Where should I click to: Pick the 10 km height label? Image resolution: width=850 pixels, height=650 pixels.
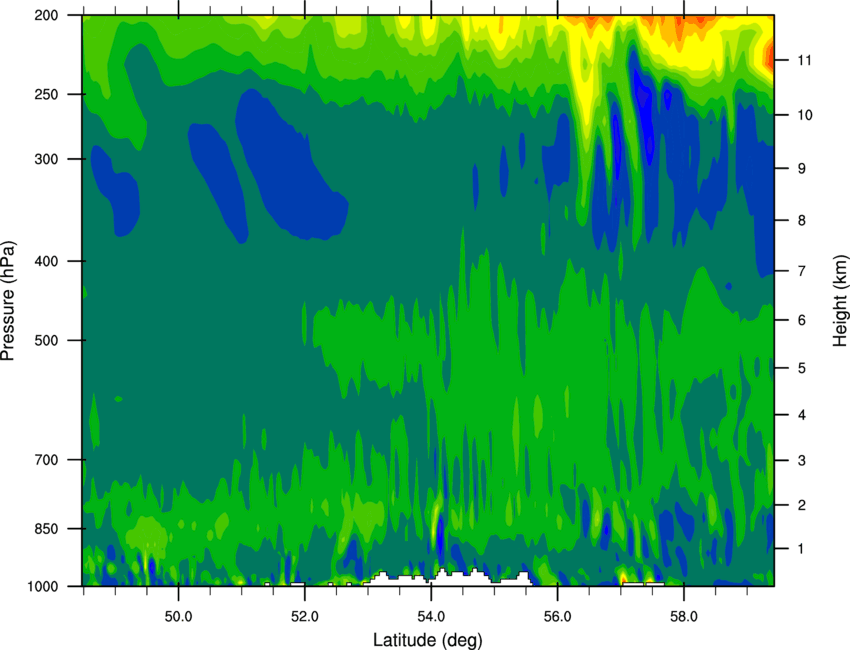[x=805, y=115]
